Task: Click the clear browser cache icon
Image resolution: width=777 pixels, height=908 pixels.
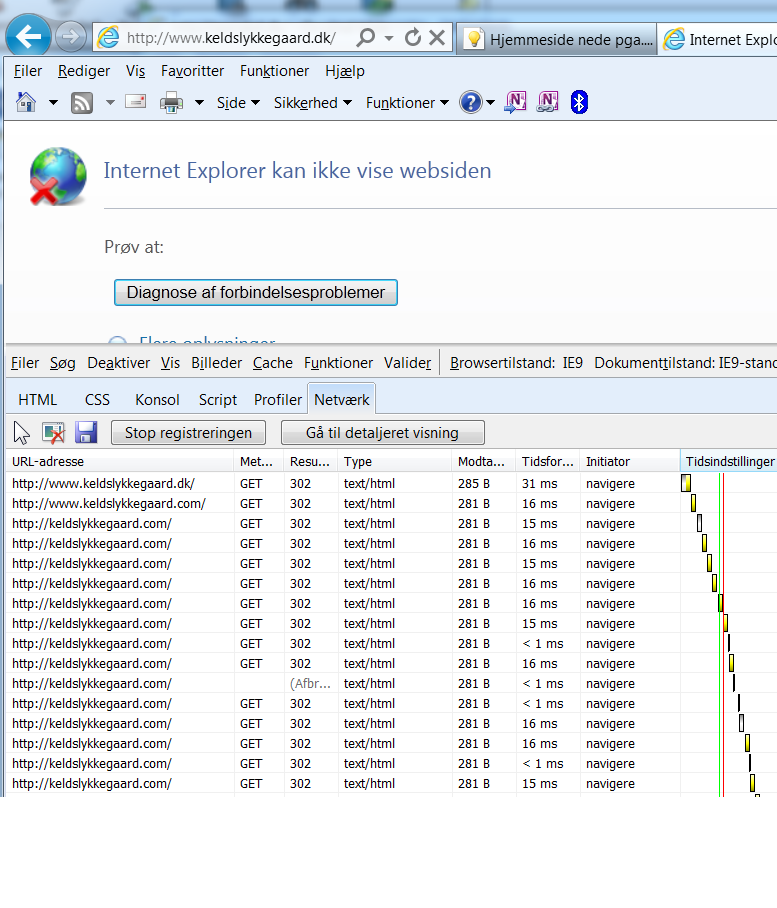Action: pyautogui.click(x=53, y=433)
